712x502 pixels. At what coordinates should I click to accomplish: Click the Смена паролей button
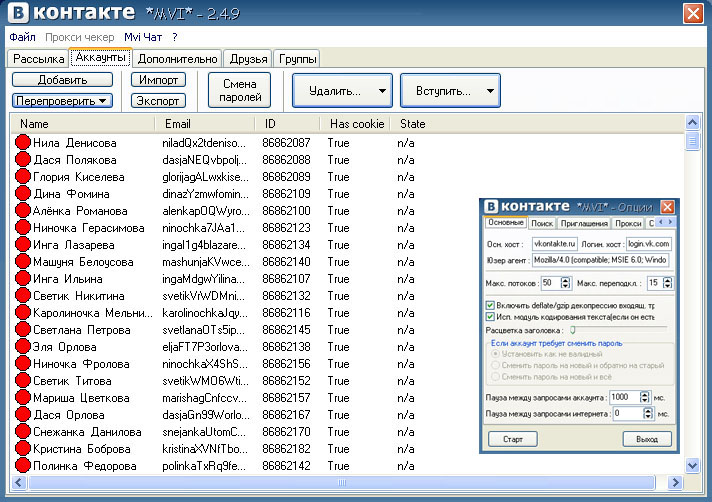point(239,90)
